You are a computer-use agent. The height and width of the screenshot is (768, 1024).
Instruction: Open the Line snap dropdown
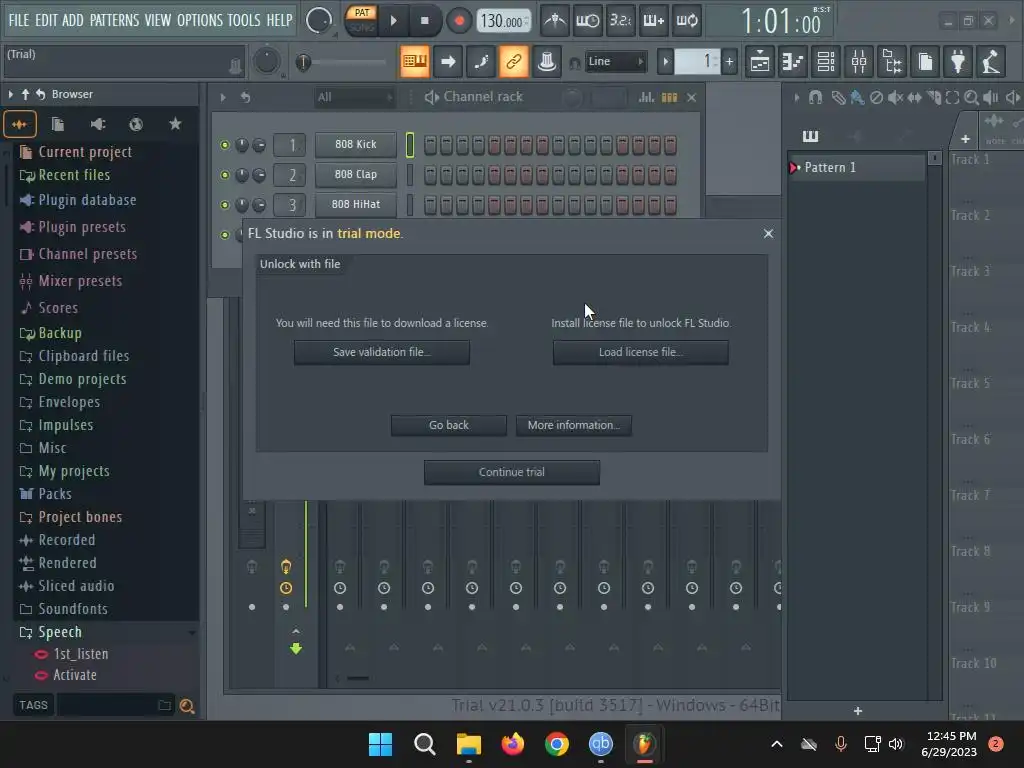pos(615,61)
